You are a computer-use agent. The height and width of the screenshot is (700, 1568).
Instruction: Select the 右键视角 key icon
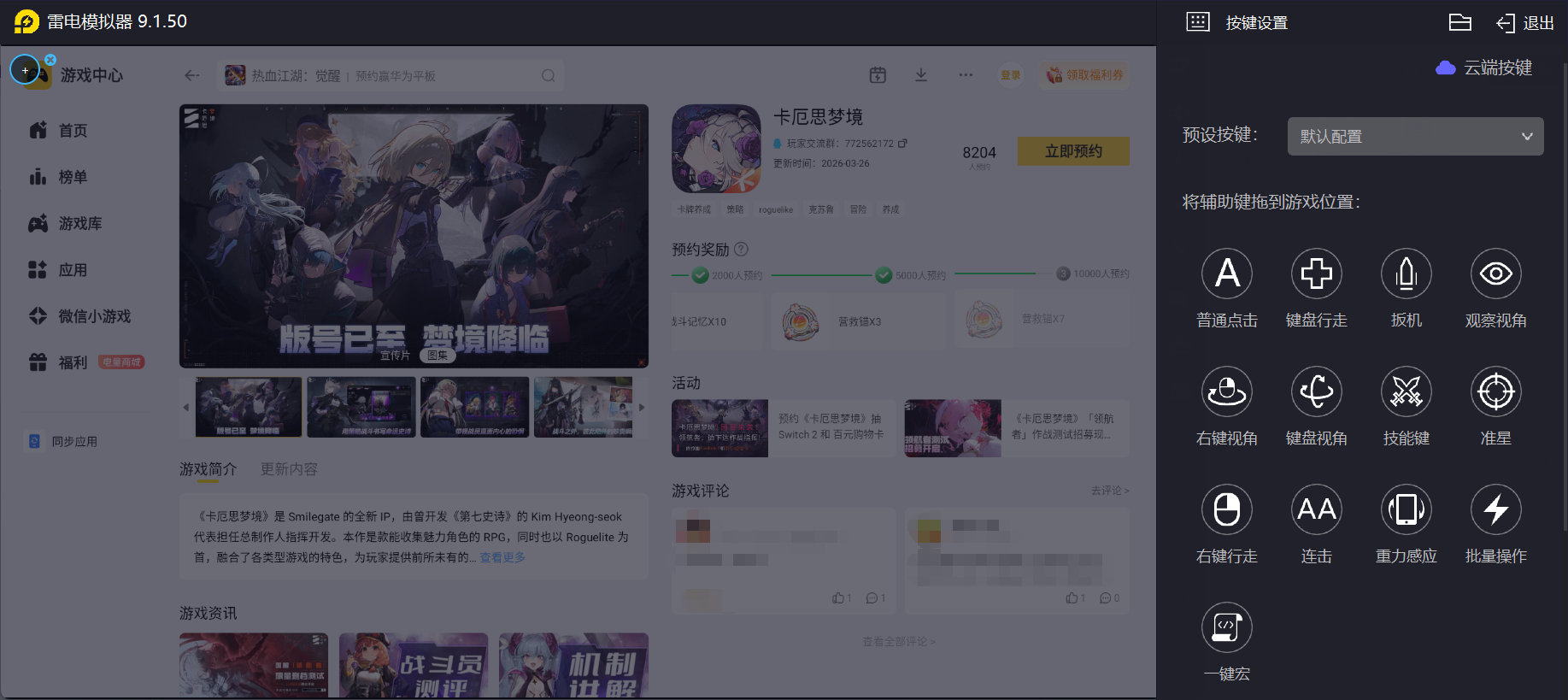1227,391
